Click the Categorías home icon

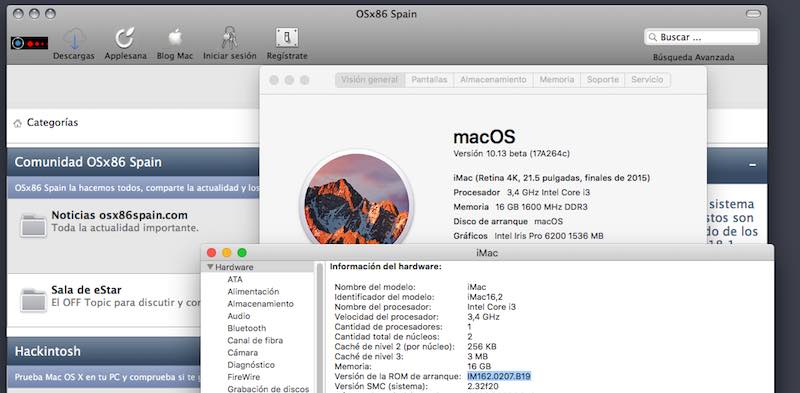click(18, 124)
